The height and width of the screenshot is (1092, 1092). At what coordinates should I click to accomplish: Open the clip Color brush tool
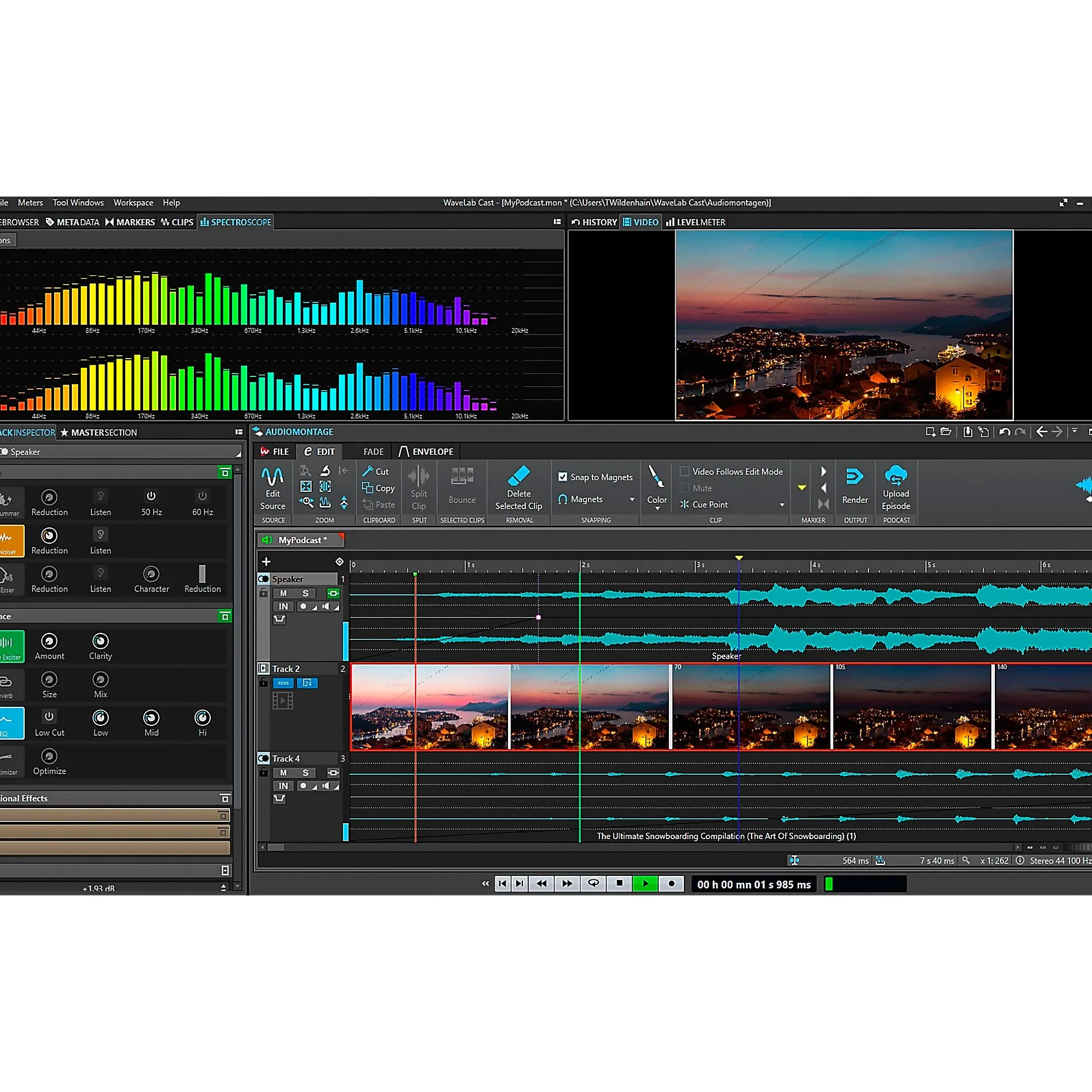656,477
